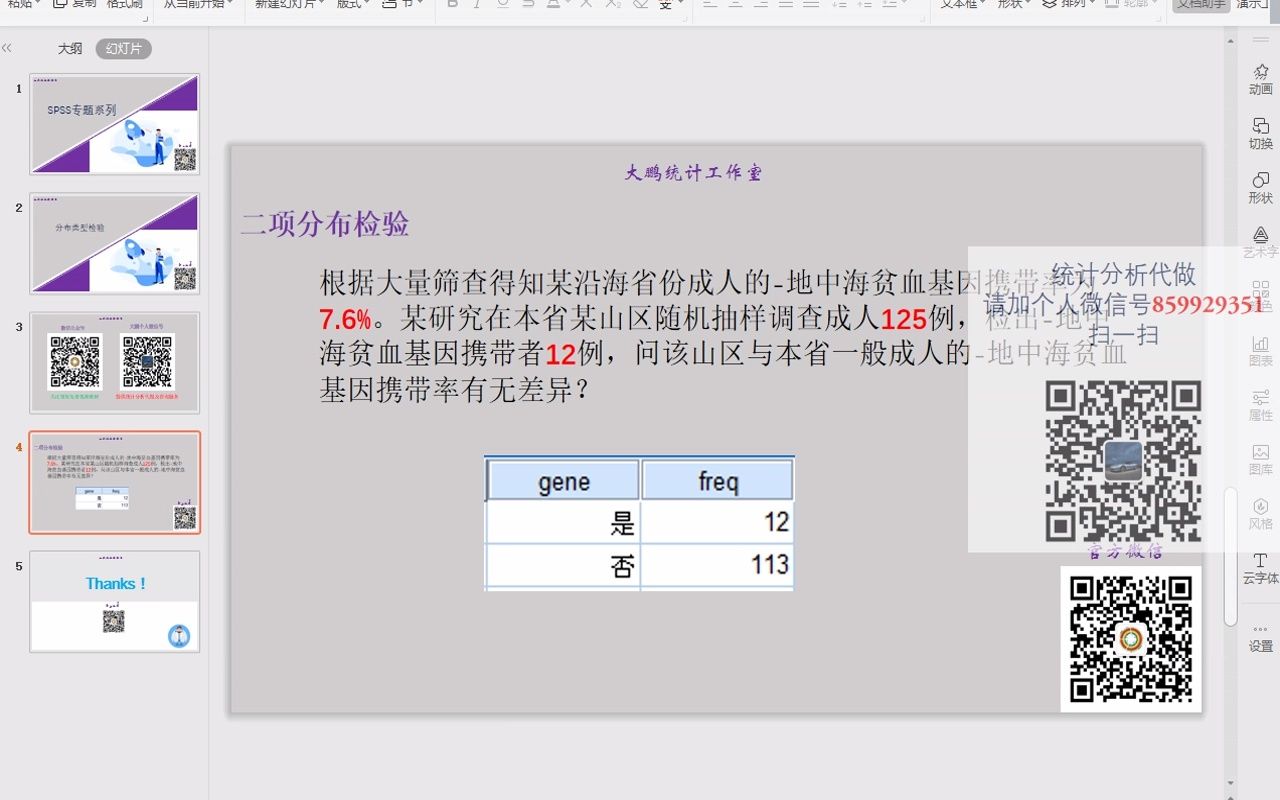Screen dimensions: 1280x800
Task: Select slide 1 SPSS专题系列 thumbnail
Action: 114,124
